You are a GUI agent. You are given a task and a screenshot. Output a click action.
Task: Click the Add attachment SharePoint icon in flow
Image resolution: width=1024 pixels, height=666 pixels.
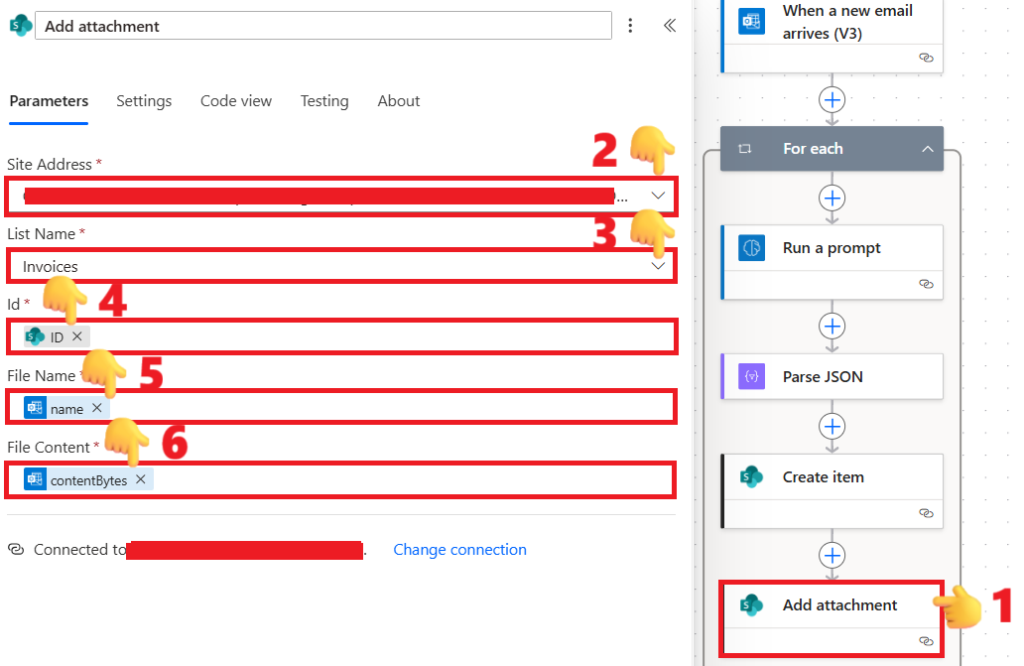[751, 605]
